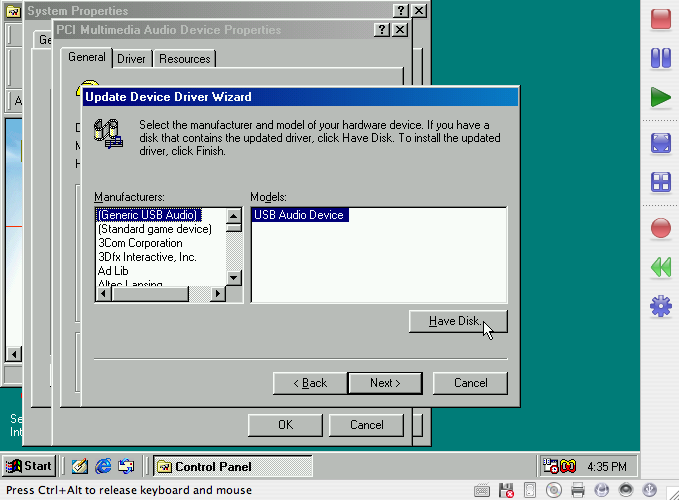Screen dimensions: 679x500
Task: Go Back in the driver wizard
Action: pyautogui.click(x=310, y=383)
